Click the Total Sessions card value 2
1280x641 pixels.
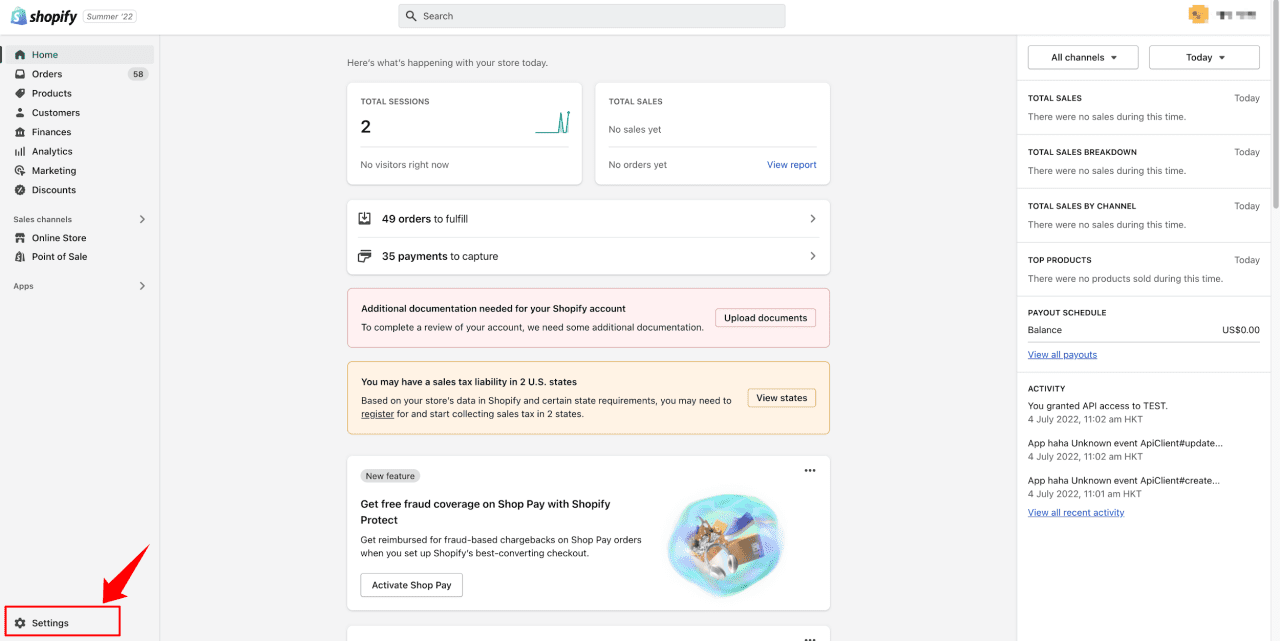[366, 126]
